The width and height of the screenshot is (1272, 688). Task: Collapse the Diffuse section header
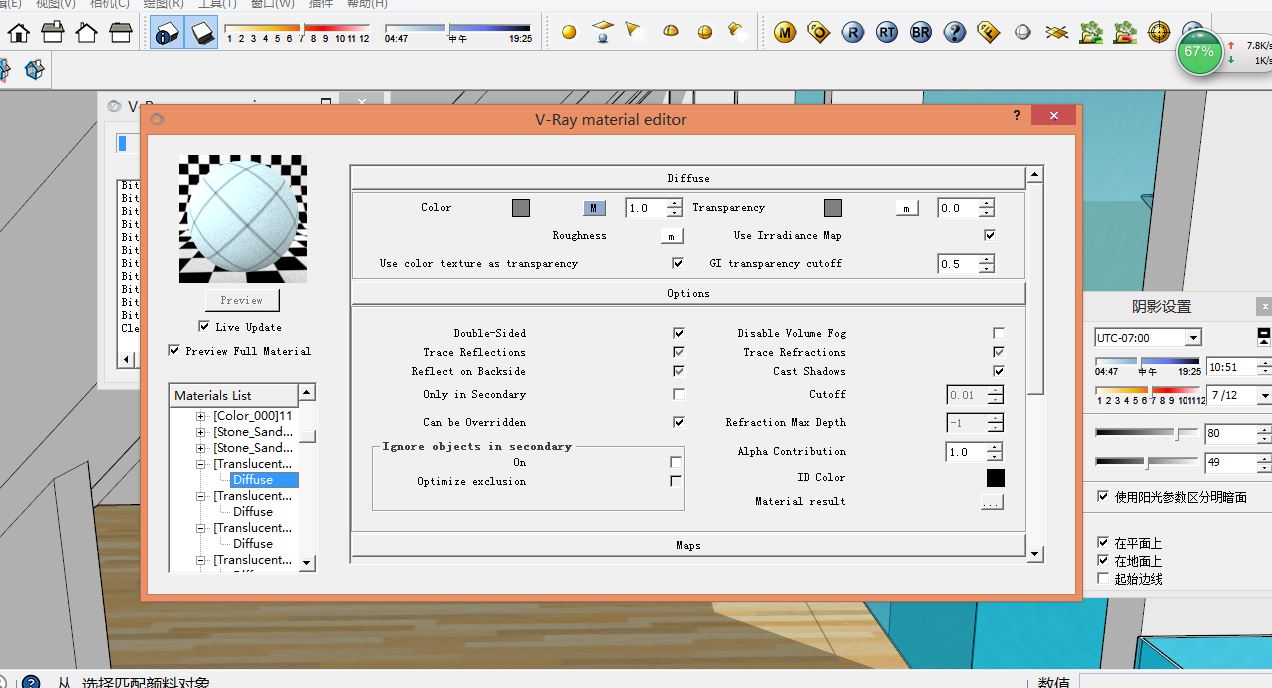[x=688, y=178]
